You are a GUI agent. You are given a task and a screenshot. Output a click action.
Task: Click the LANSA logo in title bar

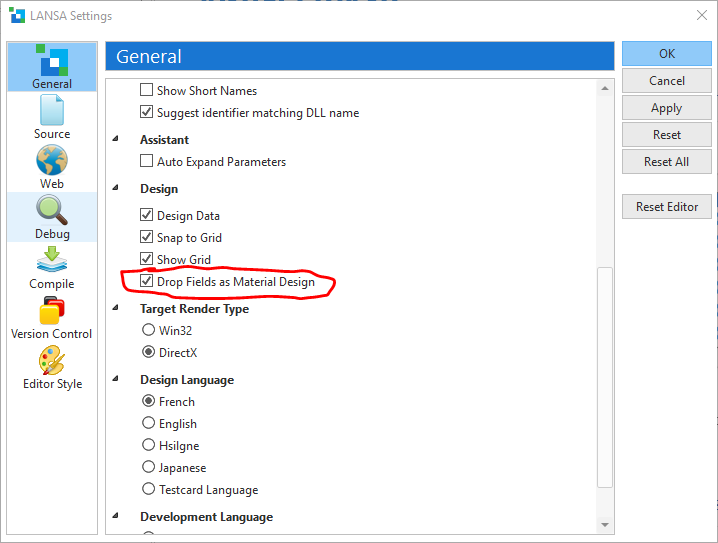[x=15, y=16]
